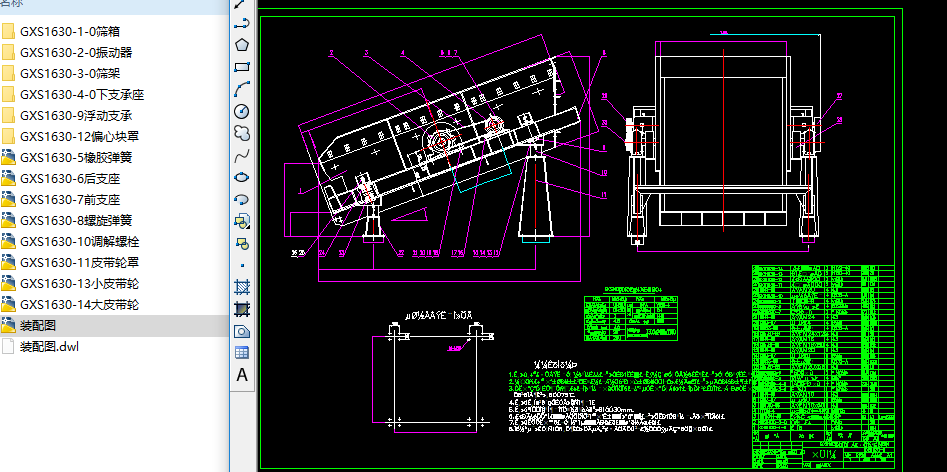This screenshot has height=472, width=947.
Task: Select the Ellipse draw tool
Action: click(242, 177)
